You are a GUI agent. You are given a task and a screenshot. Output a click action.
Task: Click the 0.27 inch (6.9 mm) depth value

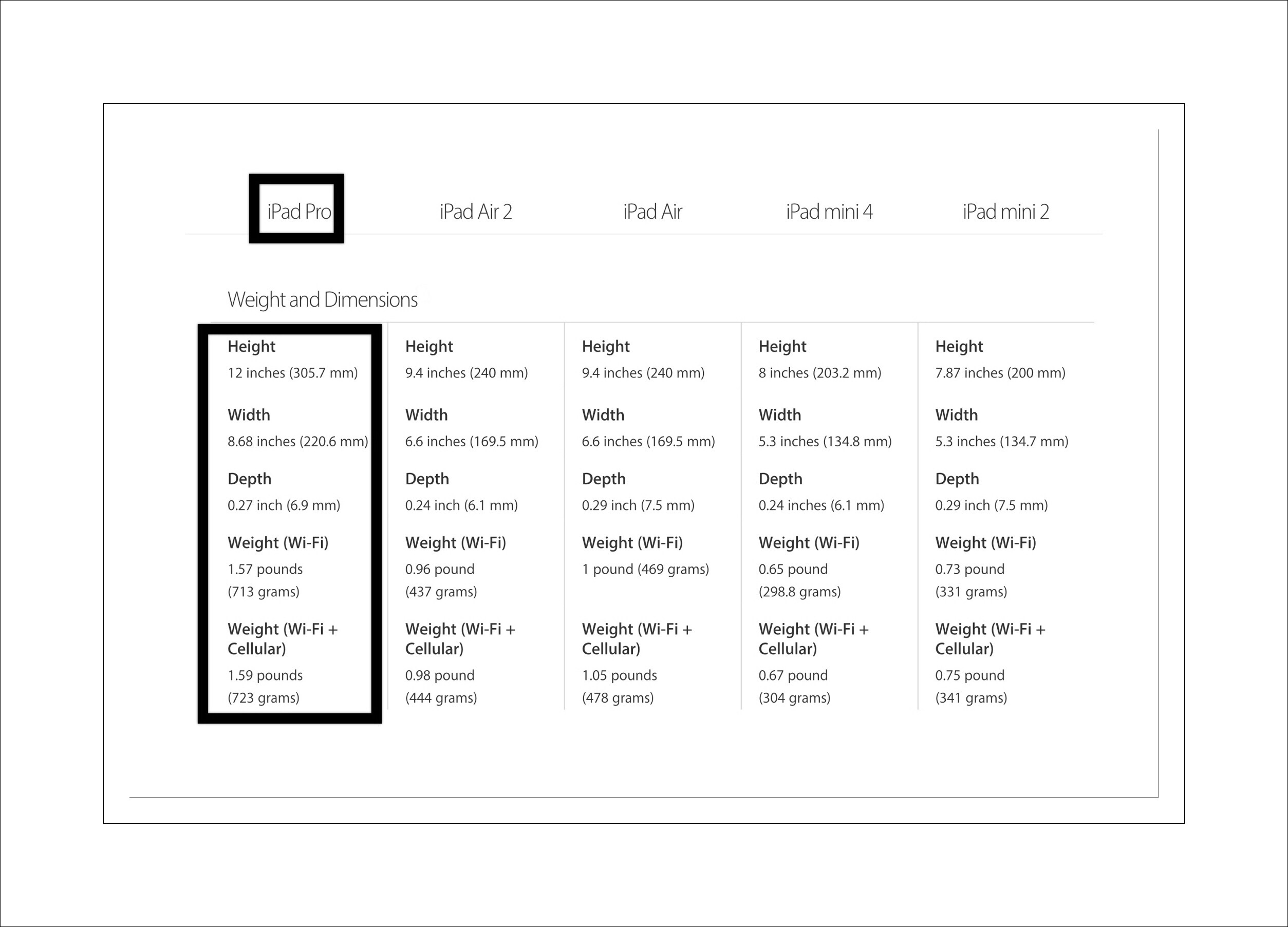(284, 505)
